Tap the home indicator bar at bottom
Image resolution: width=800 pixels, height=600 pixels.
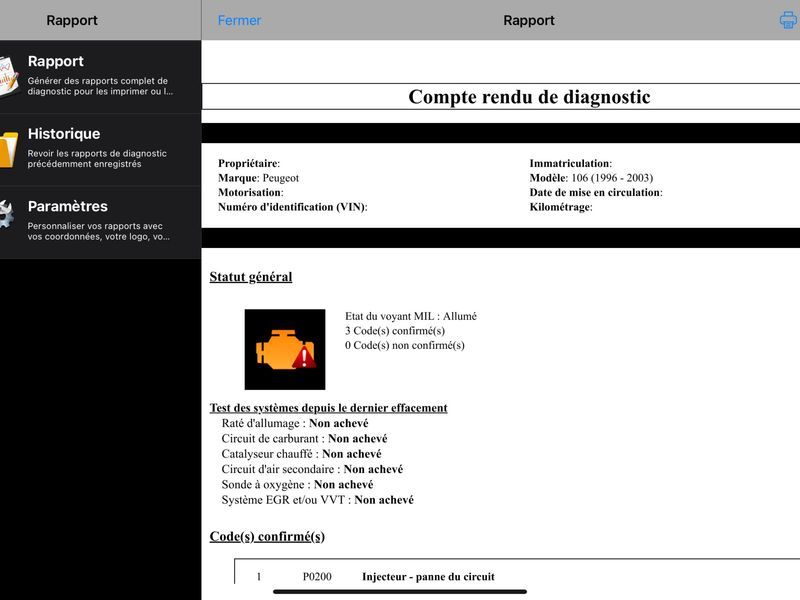(x=399, y=592)
